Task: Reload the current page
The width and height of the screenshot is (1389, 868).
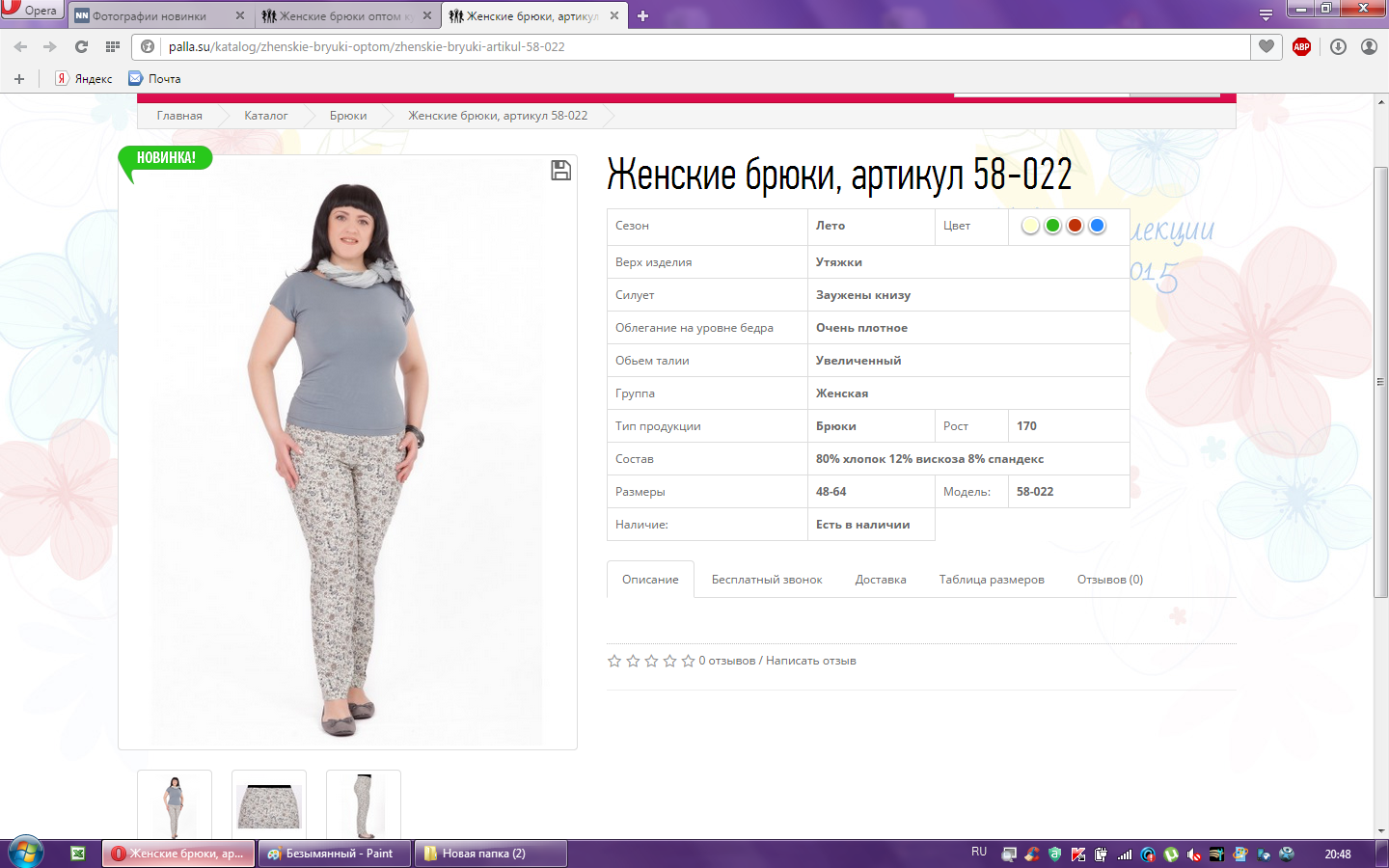Action: click(x=81, y=46)
